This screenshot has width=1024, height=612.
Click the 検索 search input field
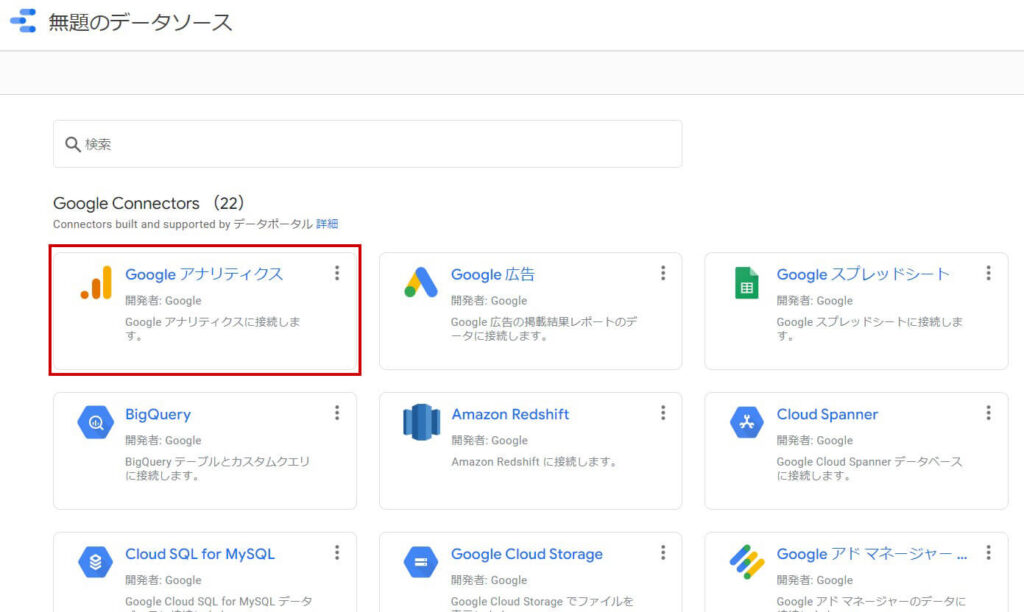[368, 144]
